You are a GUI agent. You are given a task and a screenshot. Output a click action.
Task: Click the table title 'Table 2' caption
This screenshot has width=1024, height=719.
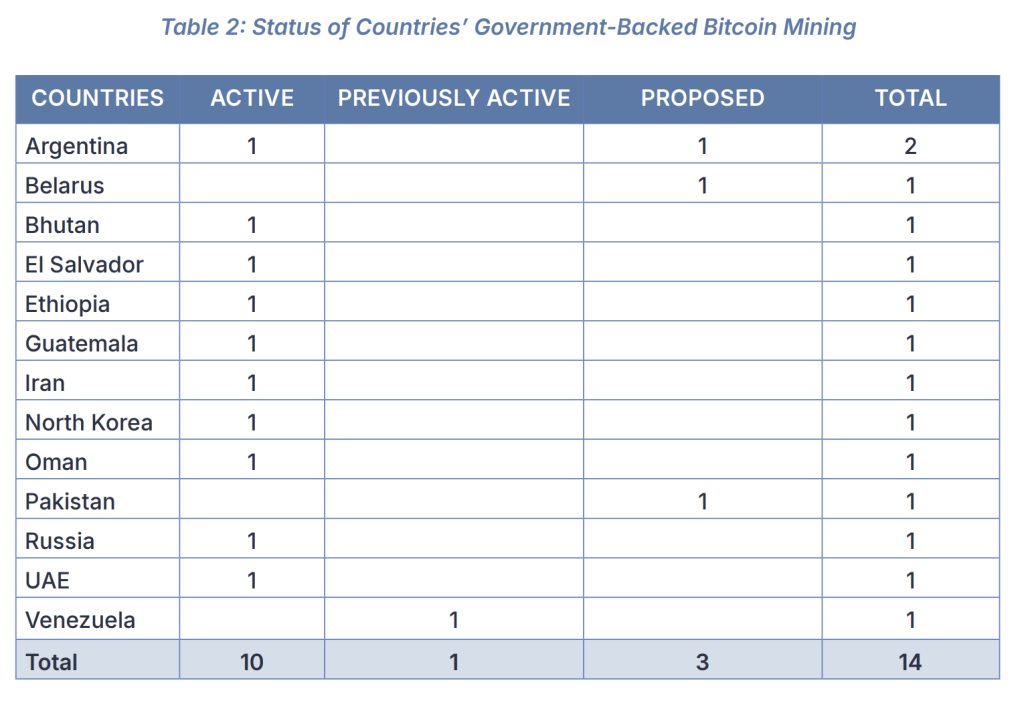(509, 27)
